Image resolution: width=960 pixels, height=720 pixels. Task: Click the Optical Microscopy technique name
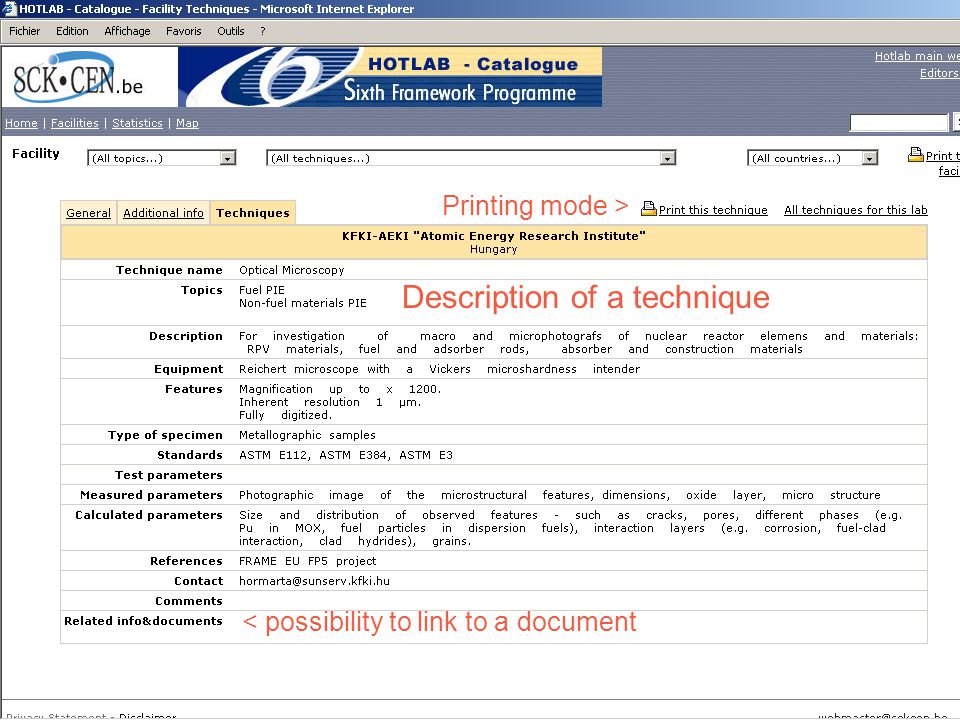pyautogui.click(x=291, y=270)
